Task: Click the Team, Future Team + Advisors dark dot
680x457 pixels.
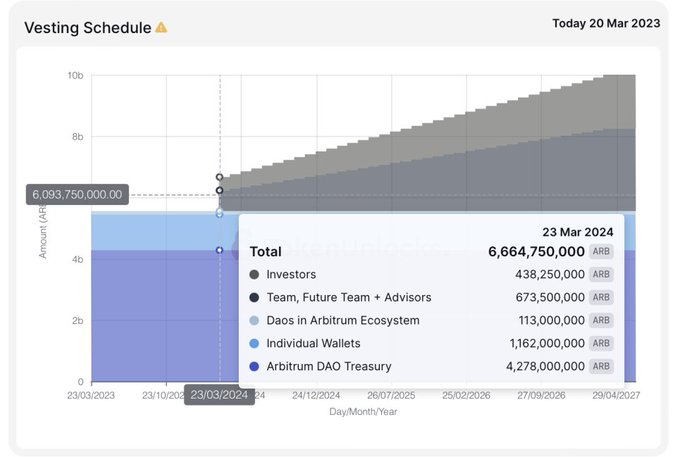Action: [x=255, y=297]
